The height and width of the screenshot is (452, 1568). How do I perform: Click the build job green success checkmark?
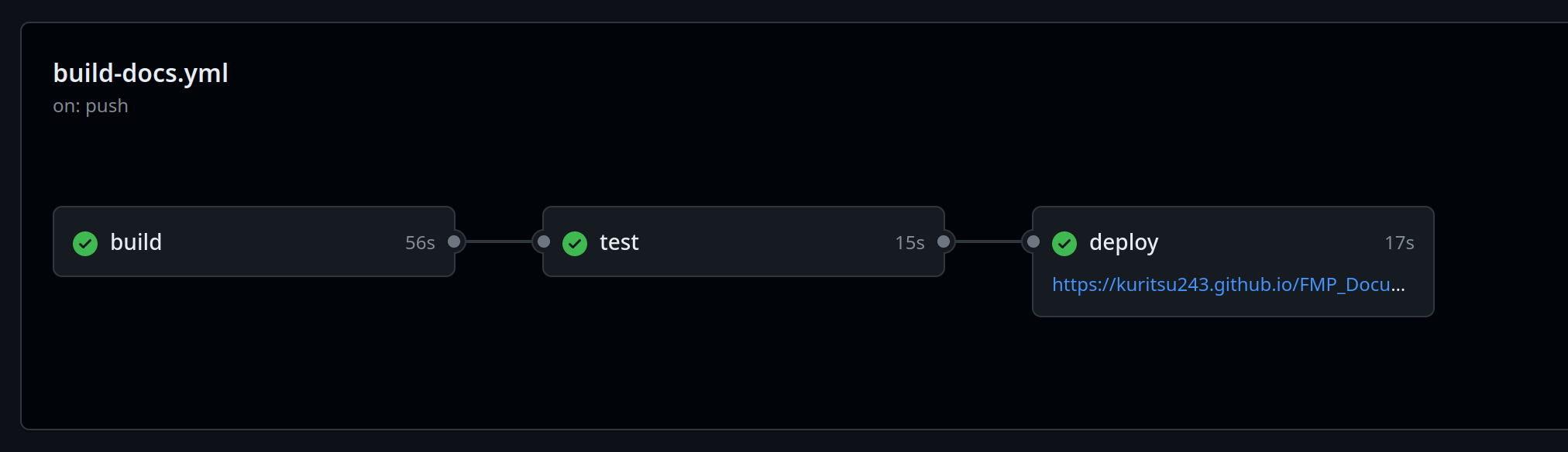click(85, 243)
